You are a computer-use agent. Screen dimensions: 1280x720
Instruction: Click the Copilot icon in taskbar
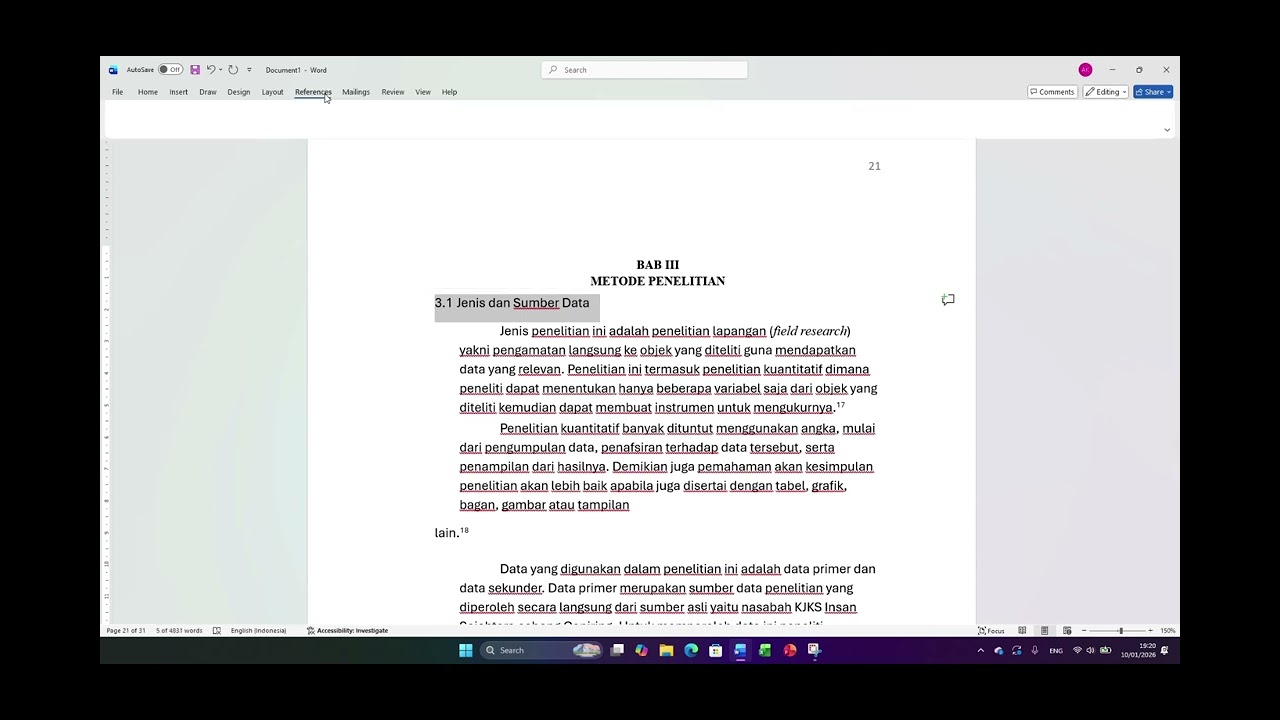pos(641,650)
